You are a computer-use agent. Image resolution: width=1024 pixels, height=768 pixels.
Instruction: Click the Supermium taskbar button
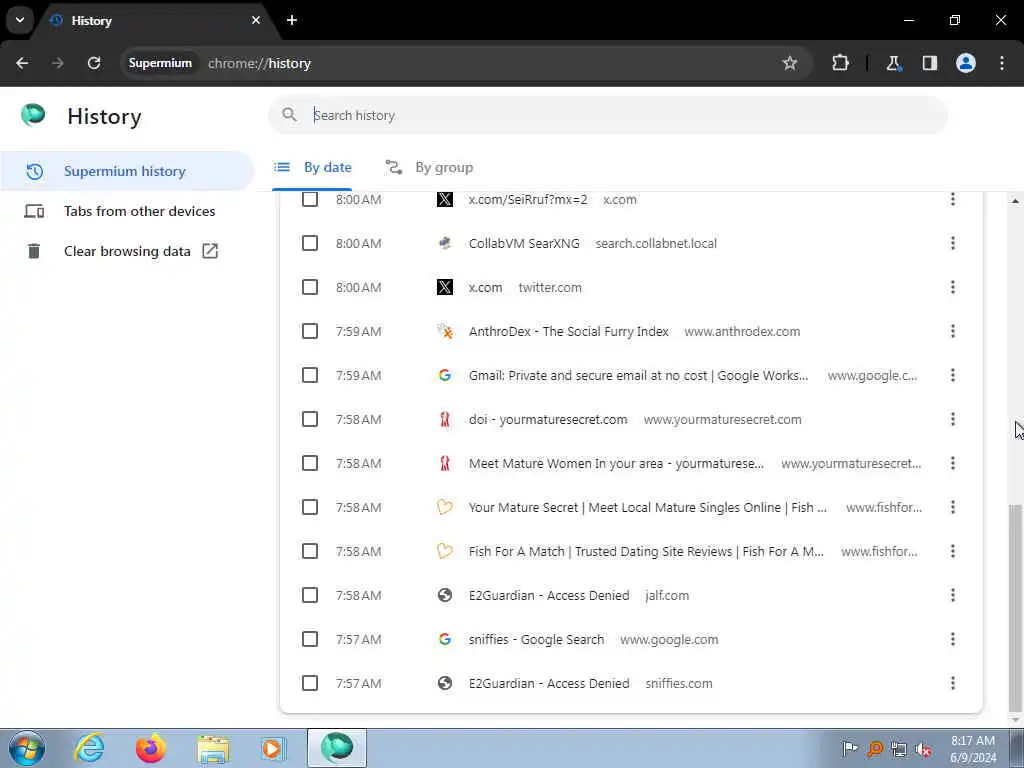(x=336, y=748)
